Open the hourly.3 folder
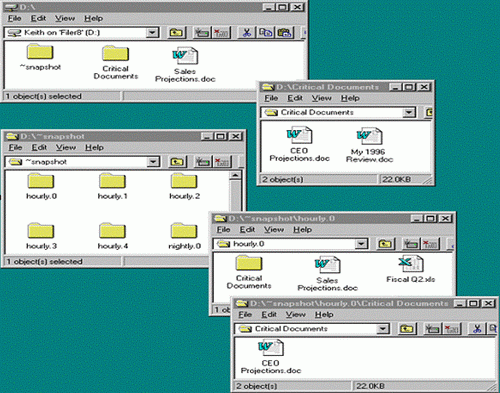Viewport: 500px width, 393px height. (41, 236)
